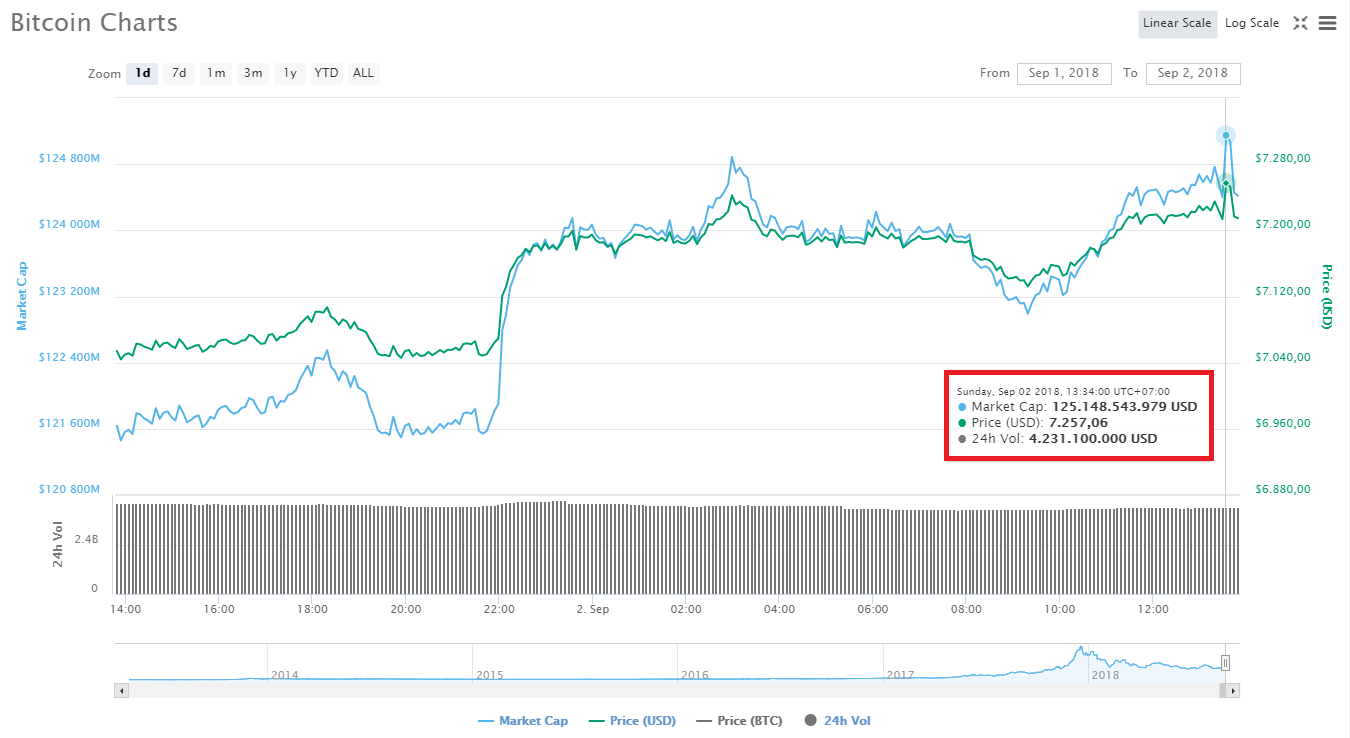The image size is (1350, 738).
Task: Click the $6.880,00 price axis label
Action: (x=1283, y=490)
